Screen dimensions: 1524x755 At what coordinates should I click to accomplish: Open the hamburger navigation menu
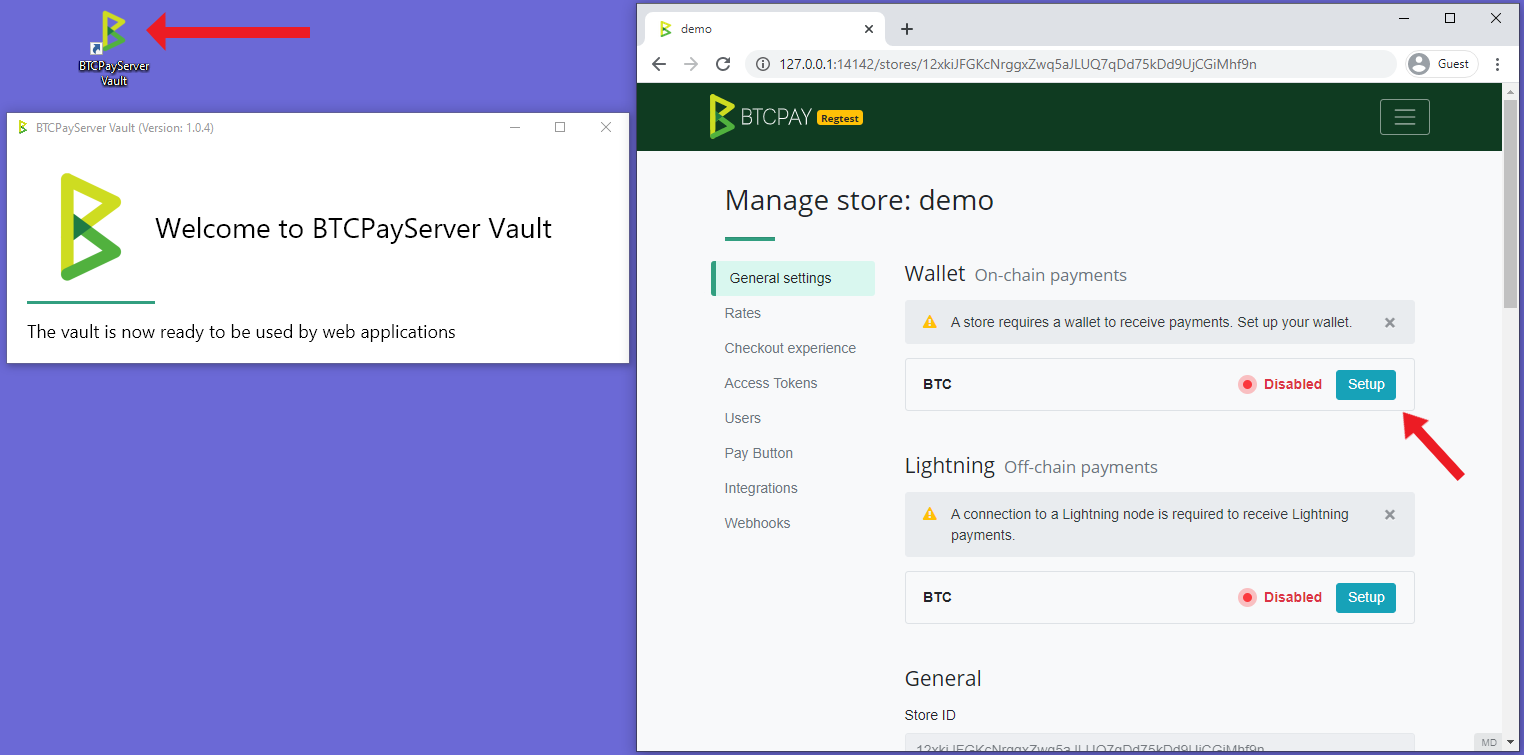click(1404, 117)
